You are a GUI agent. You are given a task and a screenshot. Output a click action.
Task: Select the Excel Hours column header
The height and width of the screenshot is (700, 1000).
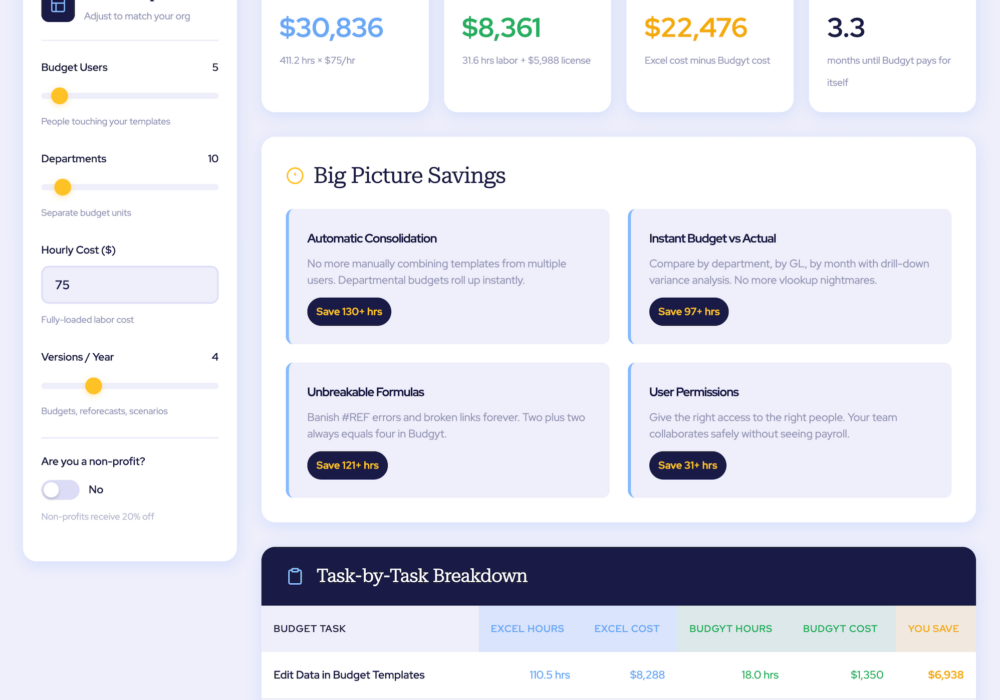[527, 629]
